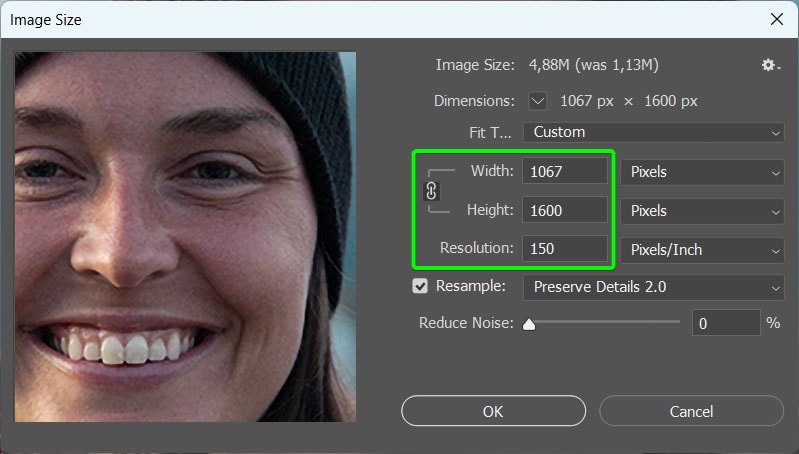Click the Reduce Noise percentage field
Image resolution: width=799 pixels, height=454 pixels.
(x=724, y=323)
